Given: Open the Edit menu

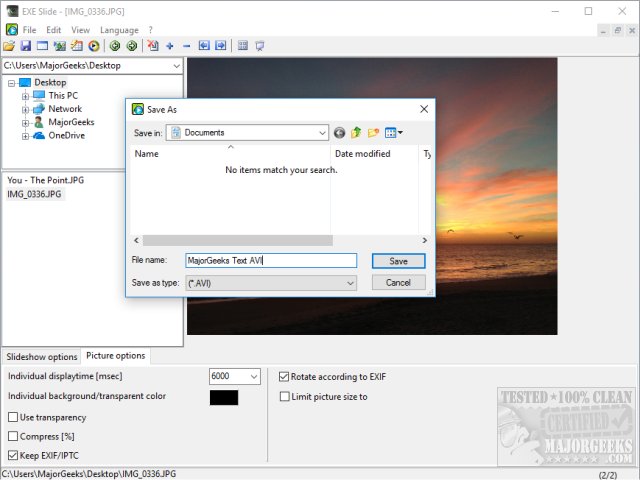Looking at the screenshot, I should click(x=53, y=30).
